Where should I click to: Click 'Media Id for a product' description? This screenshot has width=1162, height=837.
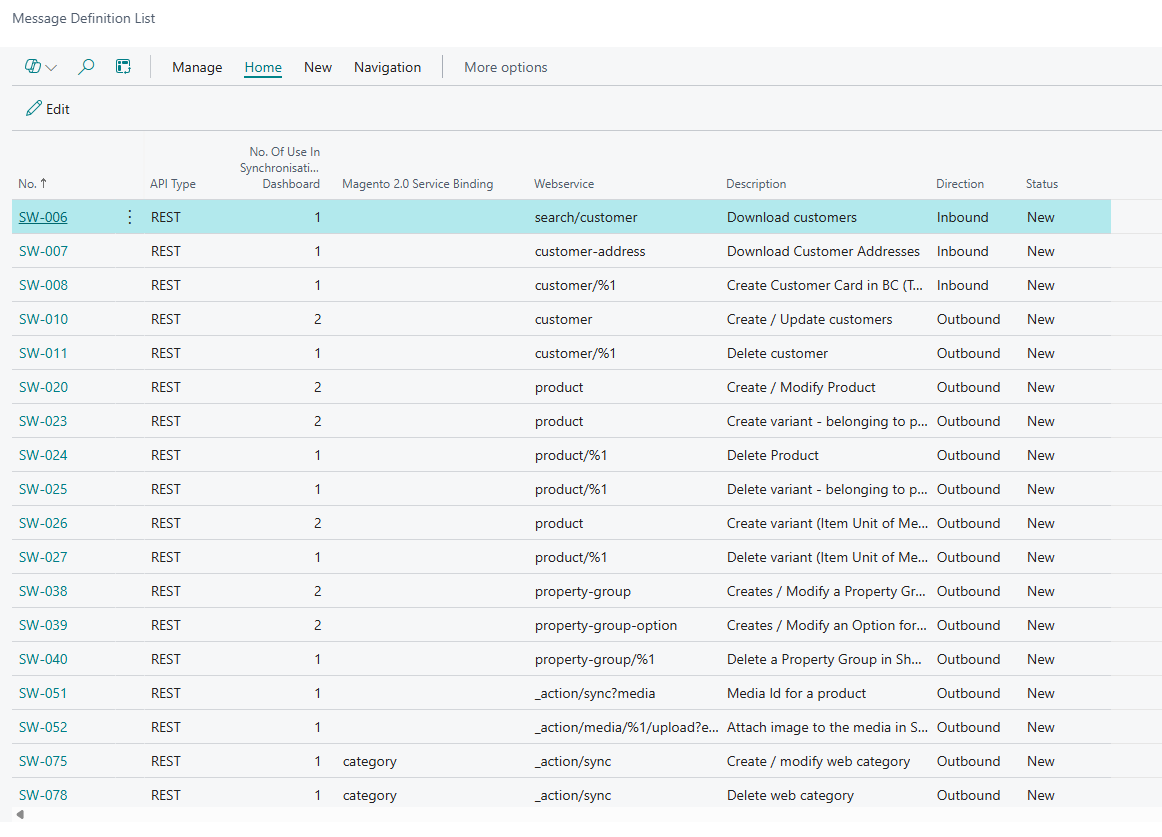[x=797, y=693]
